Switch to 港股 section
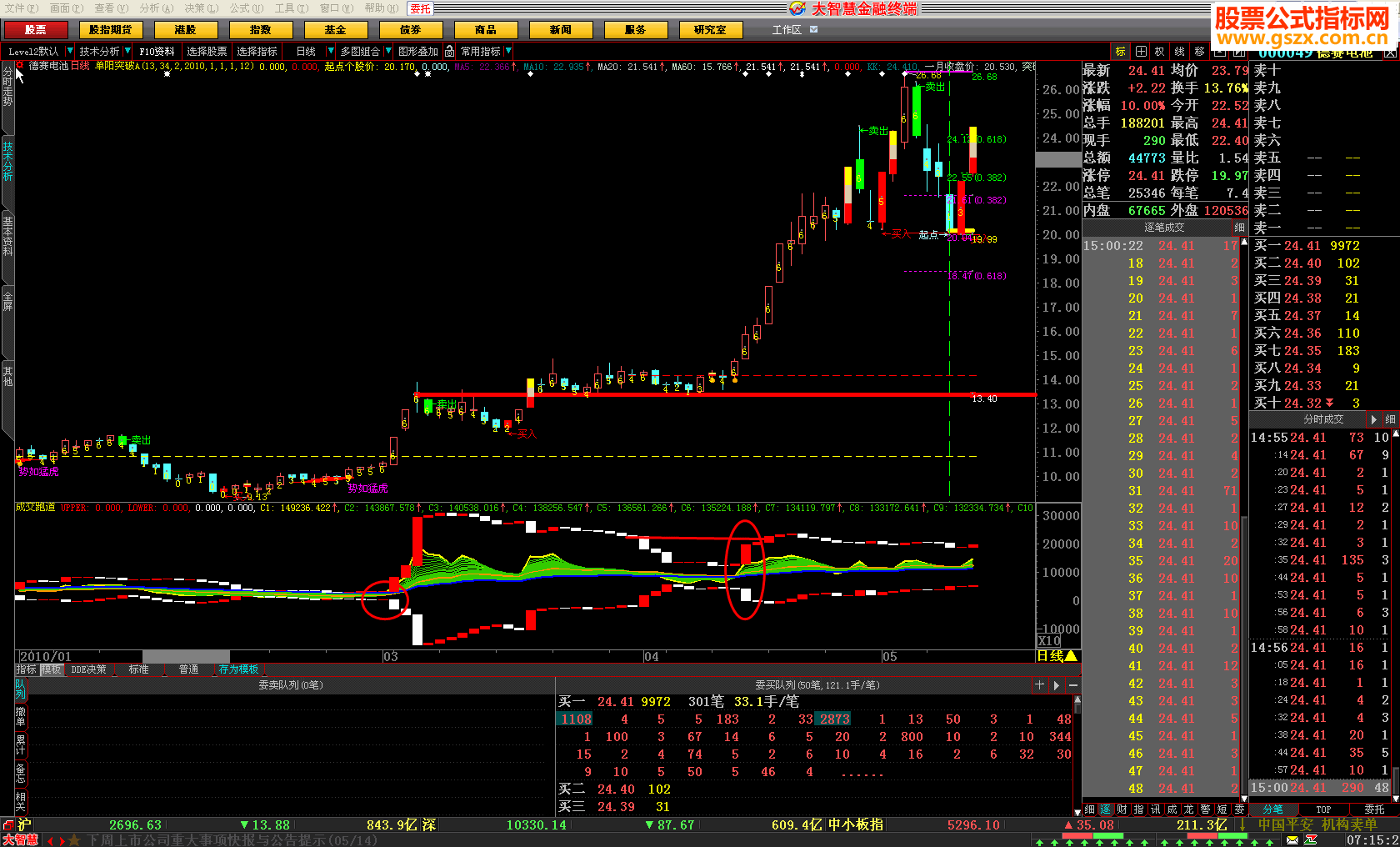The image size is (1400, 847). (185, 30)
